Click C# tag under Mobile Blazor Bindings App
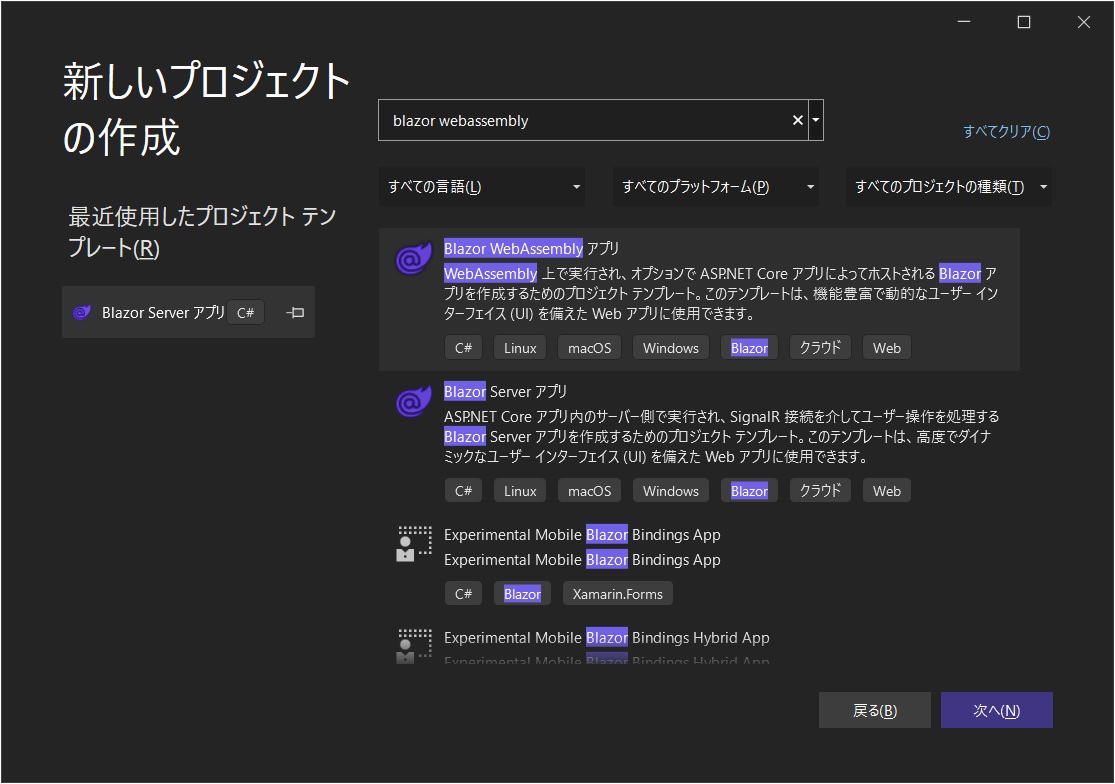 [464, 594]
